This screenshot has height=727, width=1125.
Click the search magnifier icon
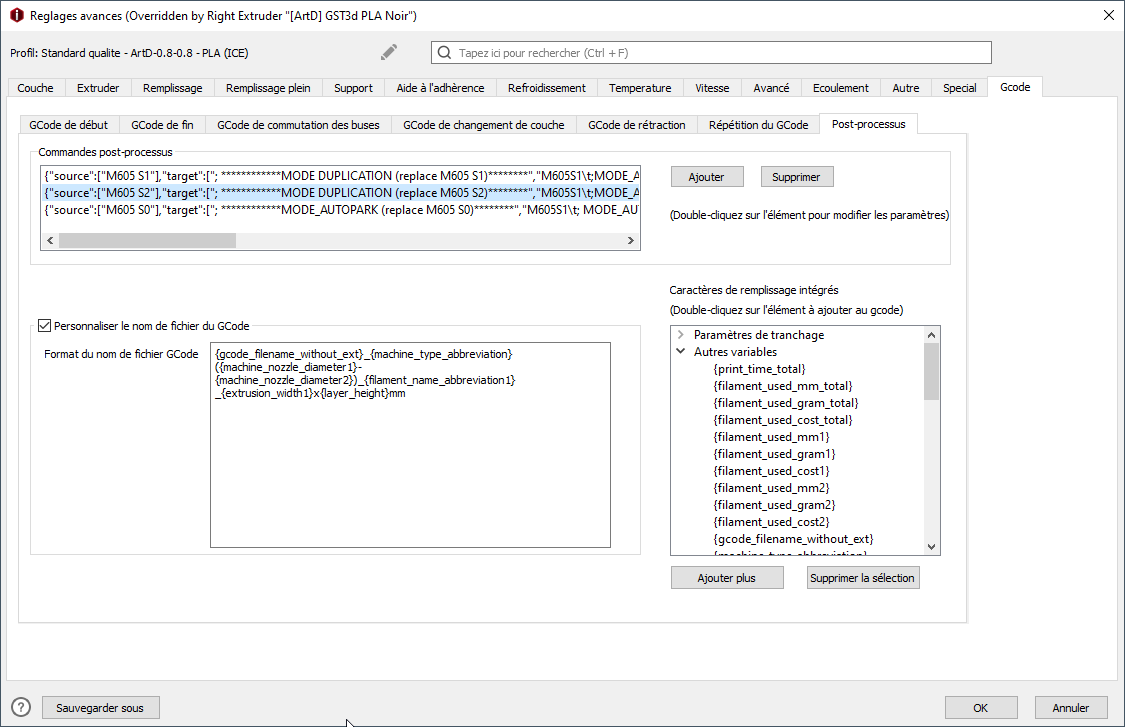pyautogui.click(x=444, y=52)
